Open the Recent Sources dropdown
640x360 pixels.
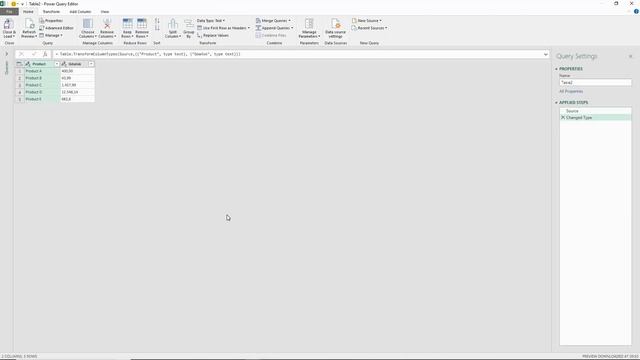pos(369,28)
